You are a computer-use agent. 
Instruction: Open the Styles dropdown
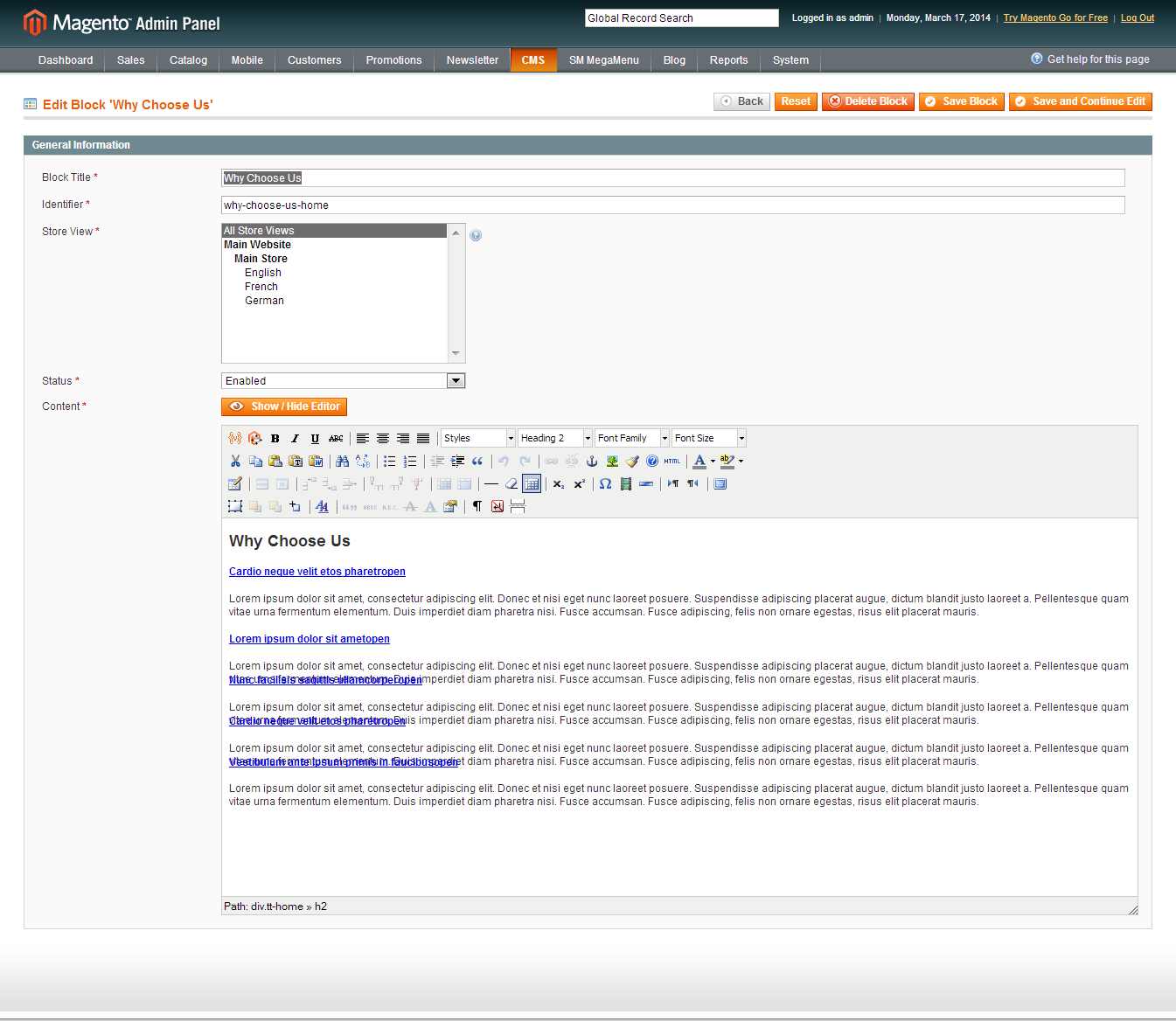point(478,439)
